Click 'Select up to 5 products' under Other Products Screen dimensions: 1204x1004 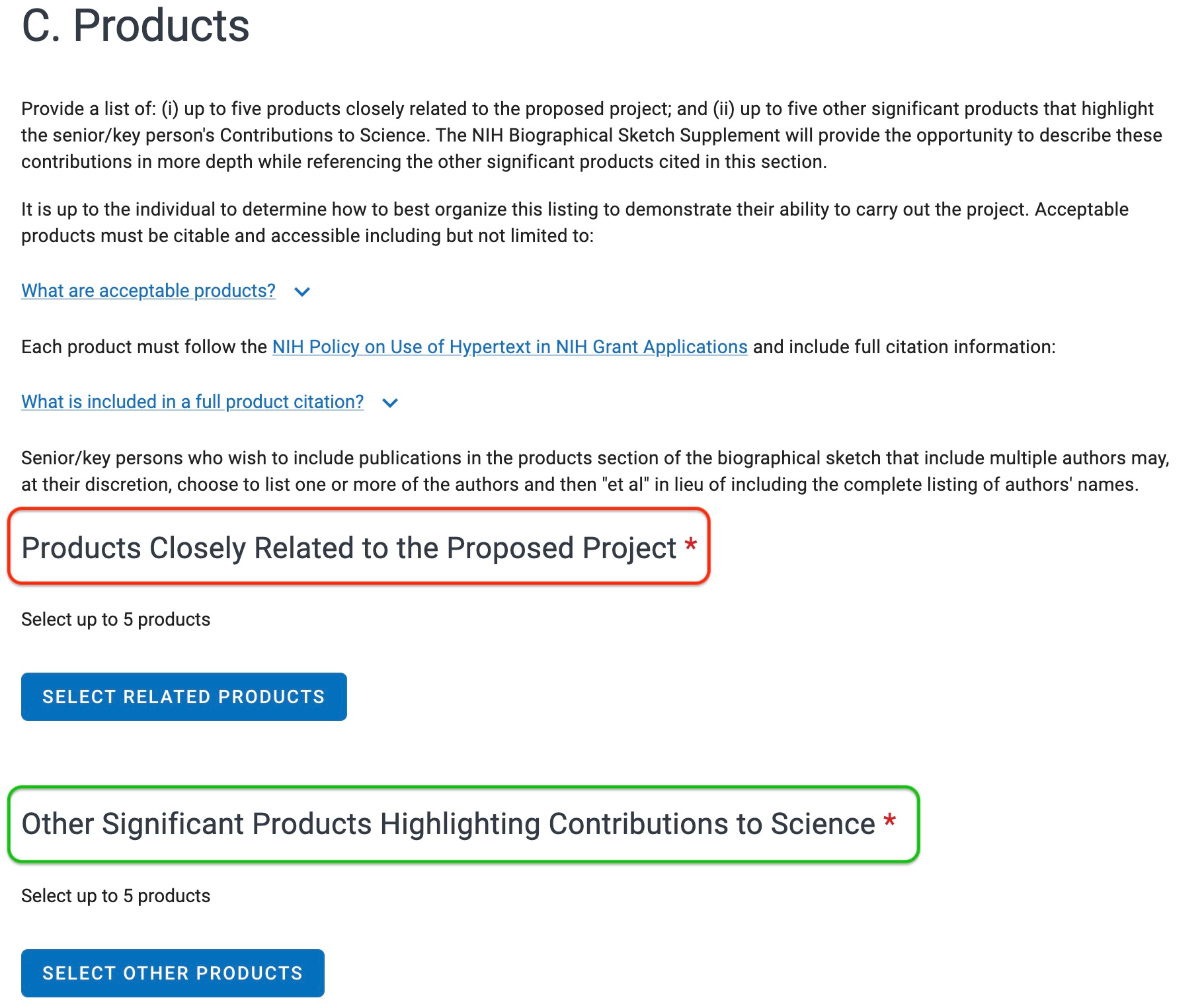pos(116,896)
